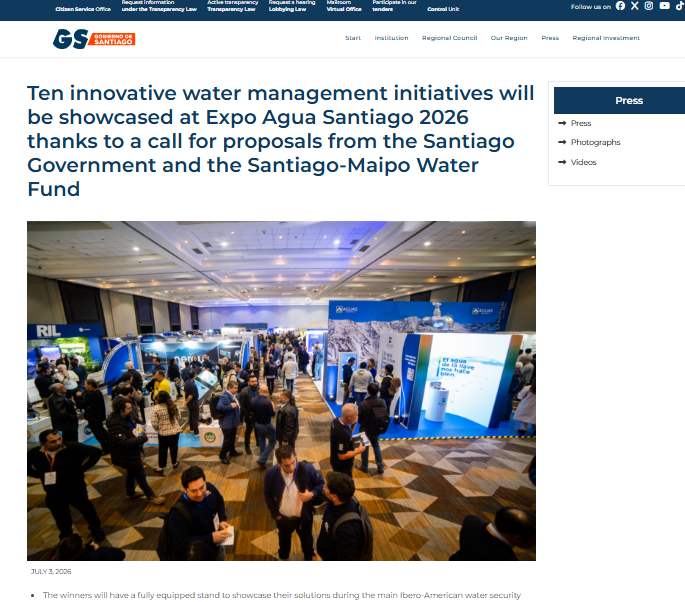
Task: Open the TikTok social icon
Action: (x=680, y=6)
